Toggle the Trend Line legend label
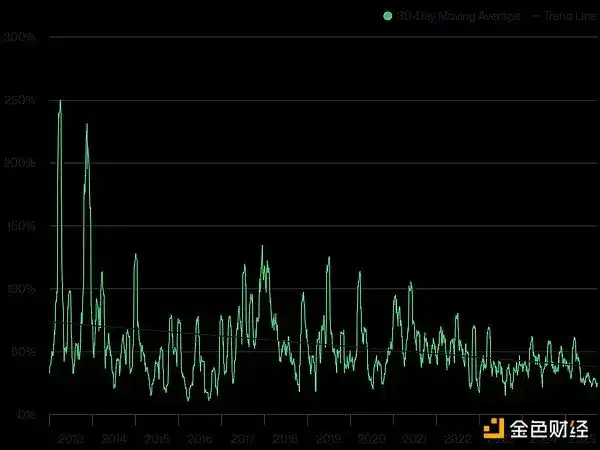The image size is (600, 450). [x=571, y=17]
